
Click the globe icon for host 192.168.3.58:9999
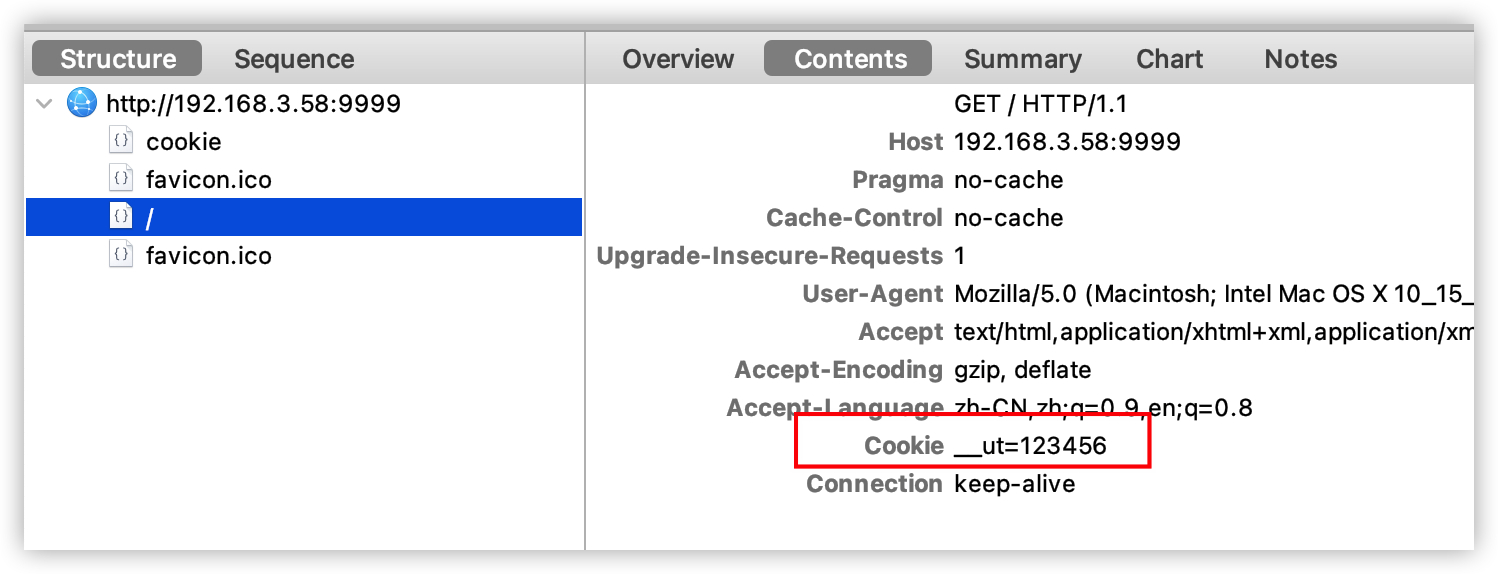click(x=82, y=103)
